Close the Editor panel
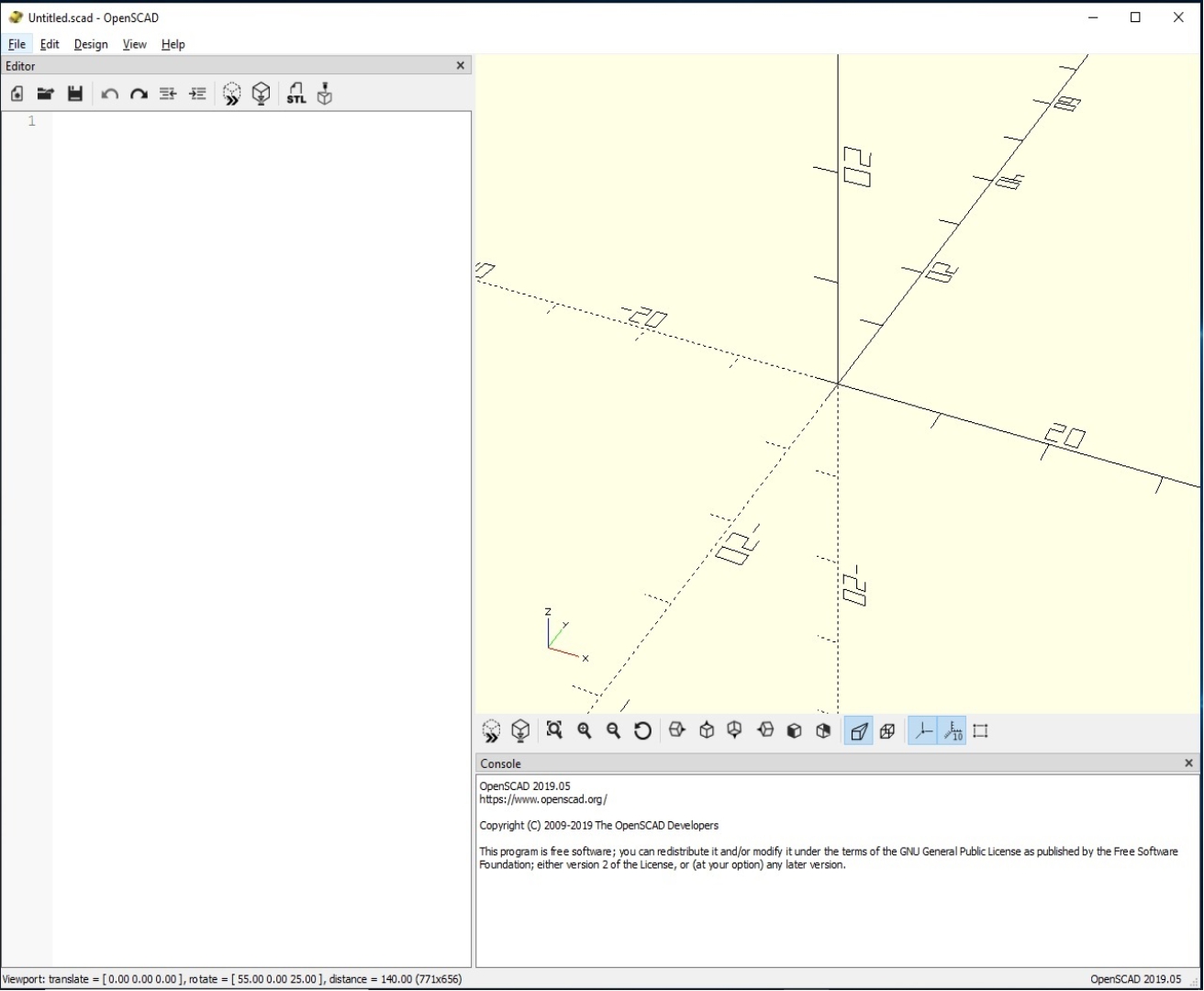Viewport: 1204px width, 991px height. pyautogui.click(x=461, y=65)
